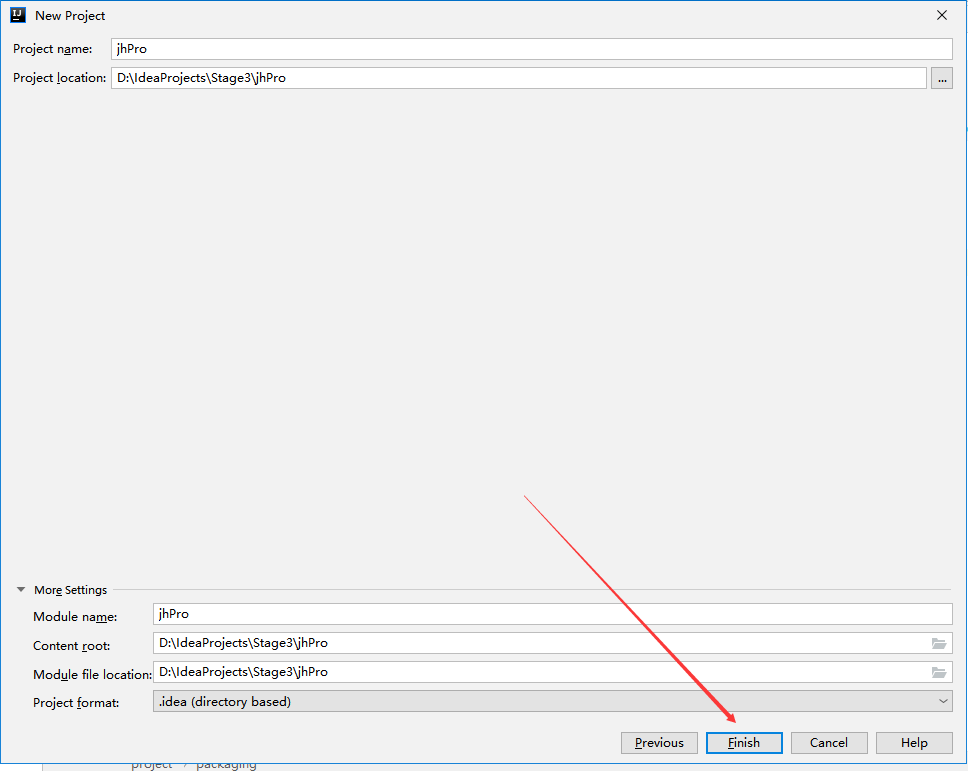
Task: Click the 'Module file location:' label
Action: (x=92, y=675)
